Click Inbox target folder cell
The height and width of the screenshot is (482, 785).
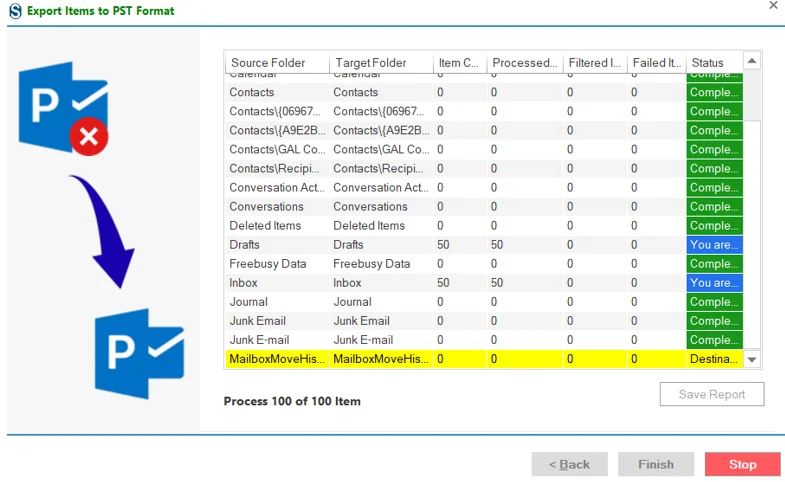381,282
